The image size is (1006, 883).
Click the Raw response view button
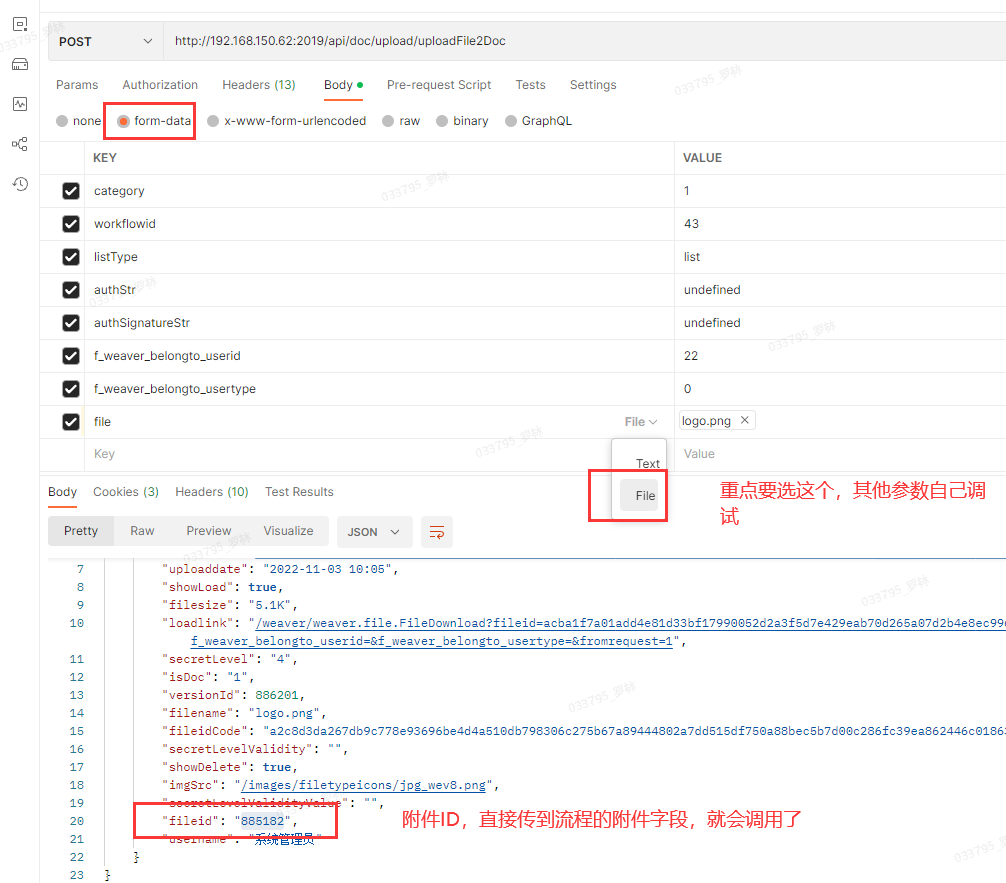coord(142,531)
